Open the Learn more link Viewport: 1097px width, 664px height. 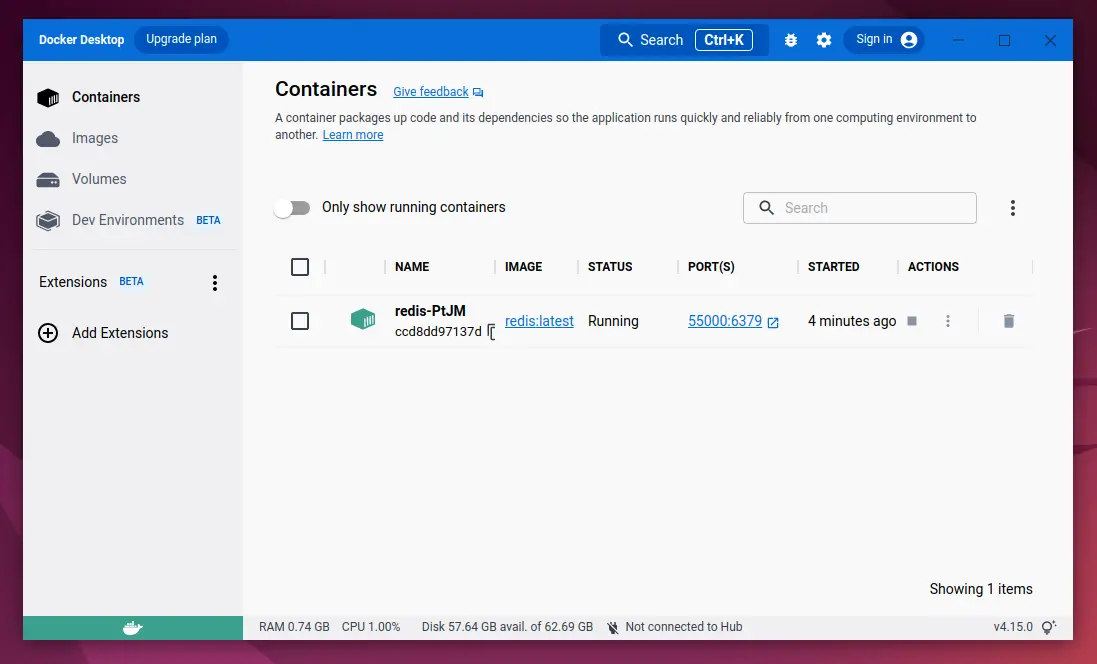(x=353, y=135)
